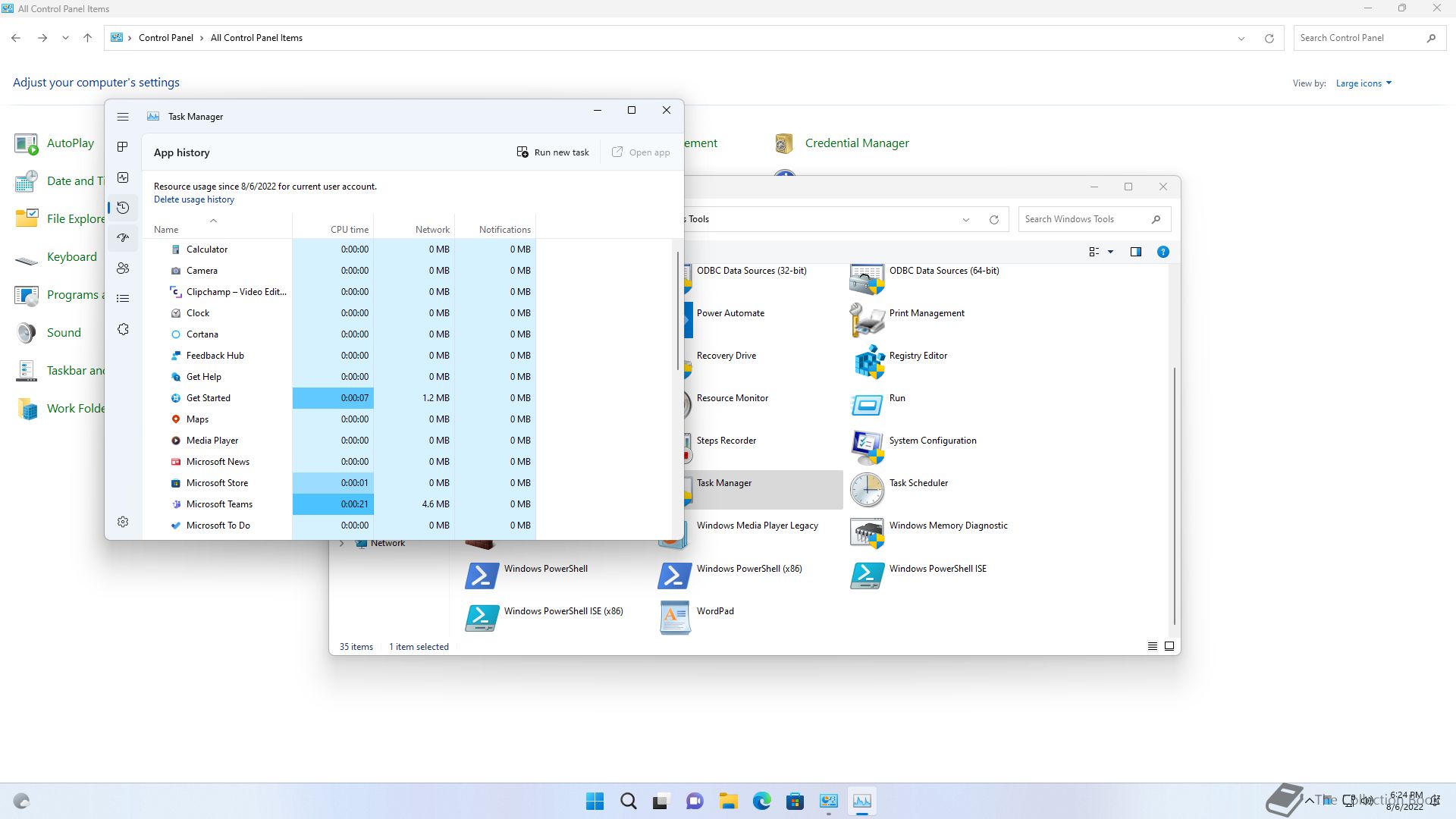Screen dimensions: 1456x819
Task: Open the Details page in Task Manager
Action: 123,299
